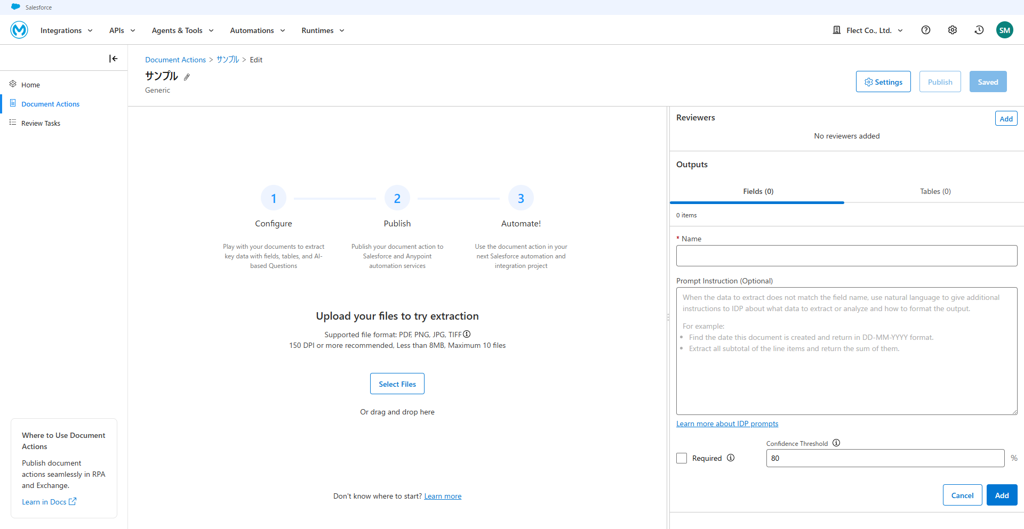Open the Flect Co., Ltd. organization dropdown
1024x529 pixels.
pos(869,30)
